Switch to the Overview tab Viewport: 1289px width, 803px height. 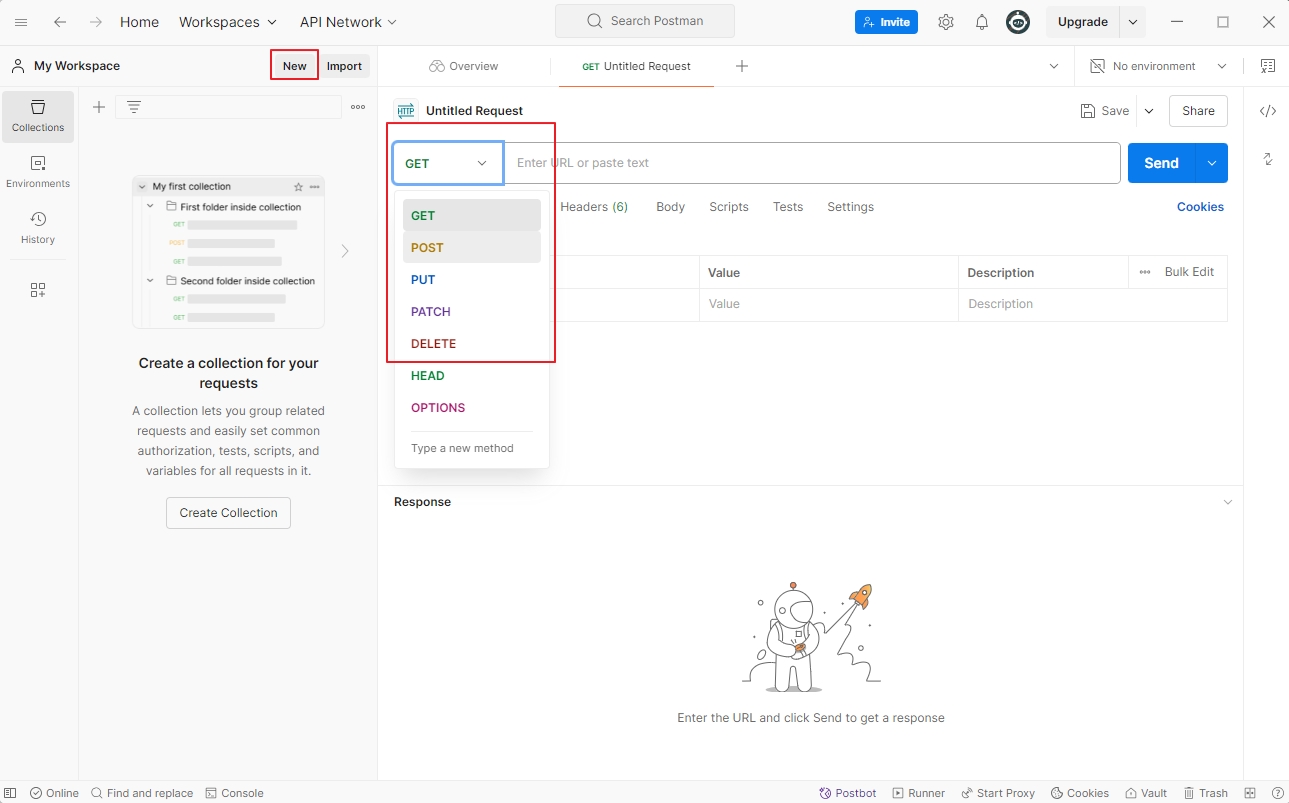coord(464,66)
